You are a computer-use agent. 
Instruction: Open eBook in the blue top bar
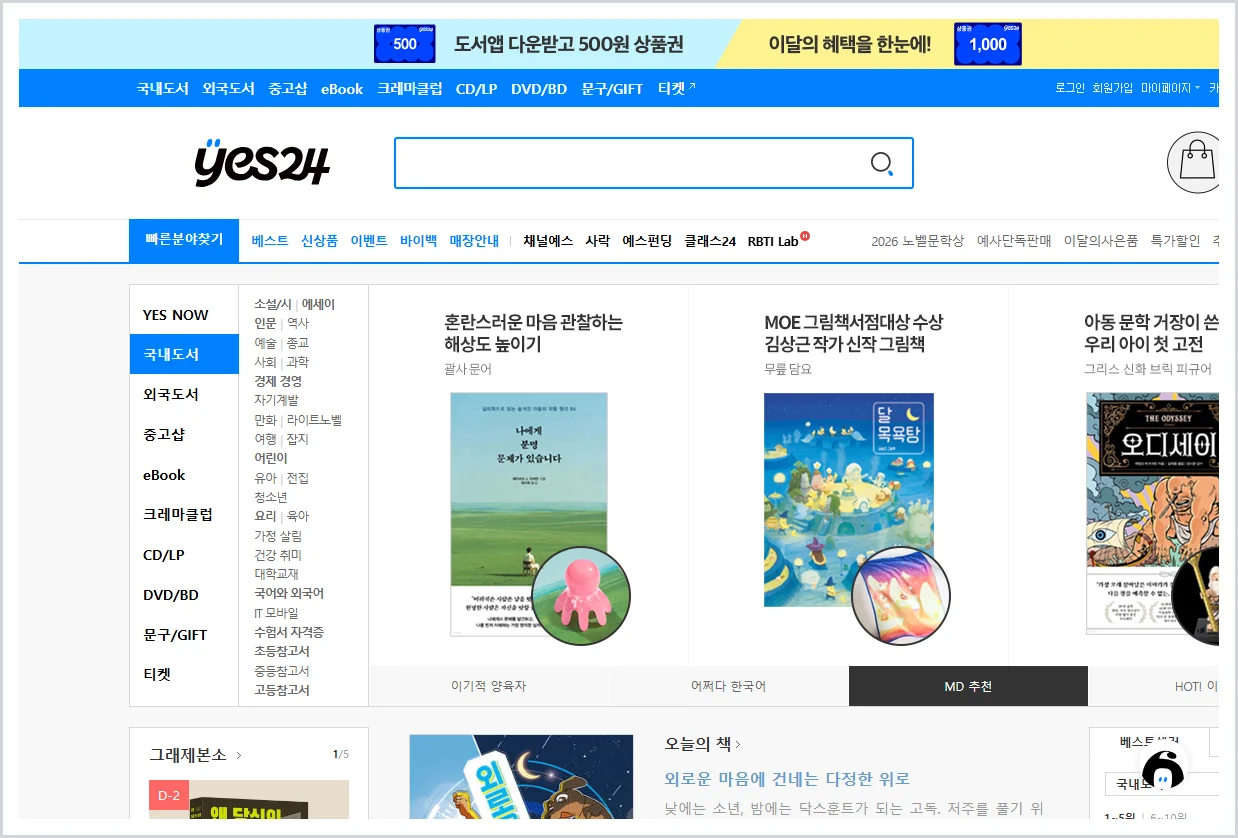pos(342,89)
